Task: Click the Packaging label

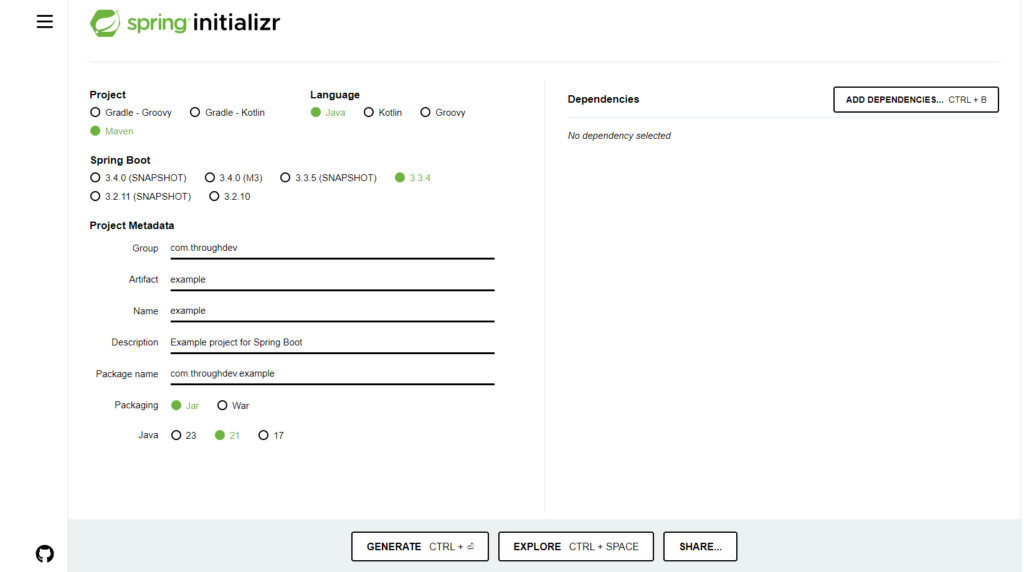Action: 136,405
